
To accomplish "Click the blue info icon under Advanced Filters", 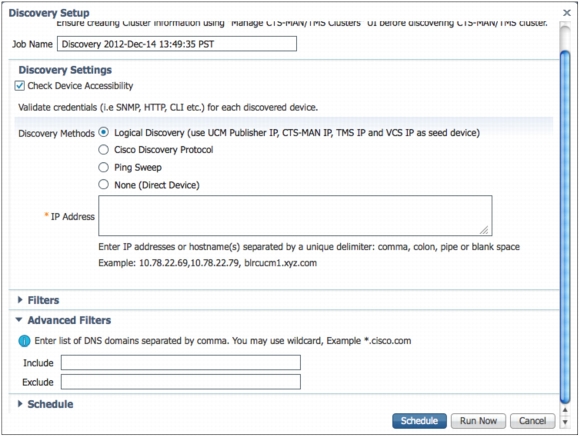I will click(x=24, y=341).
